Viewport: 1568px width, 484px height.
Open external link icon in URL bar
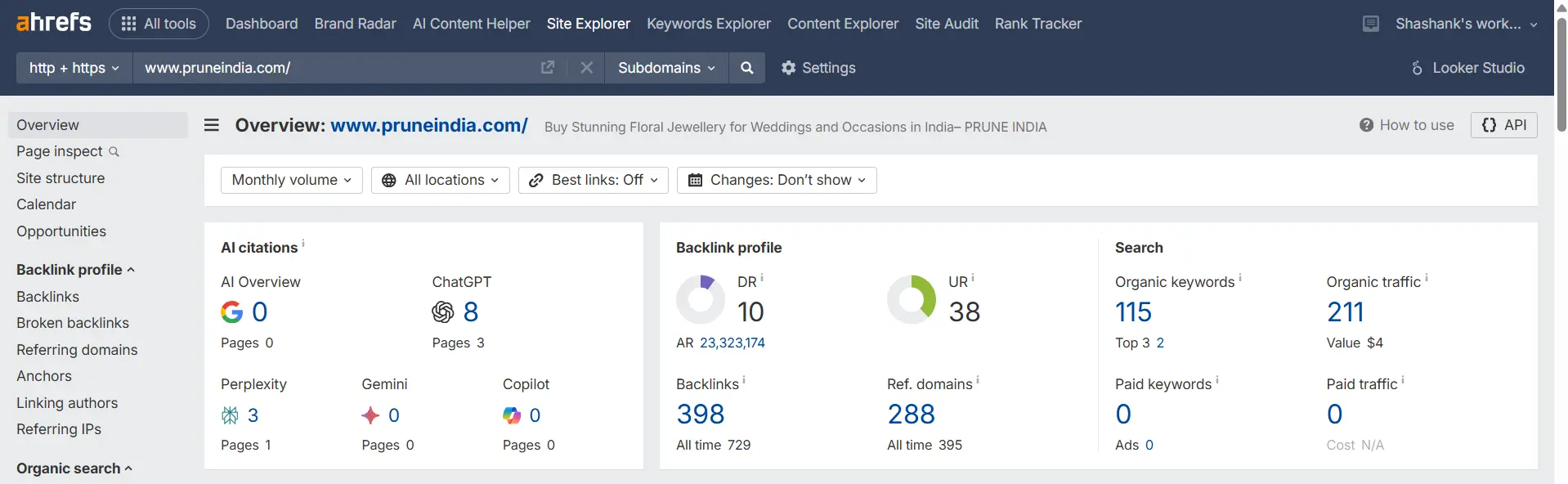click(x=548, y=68)
